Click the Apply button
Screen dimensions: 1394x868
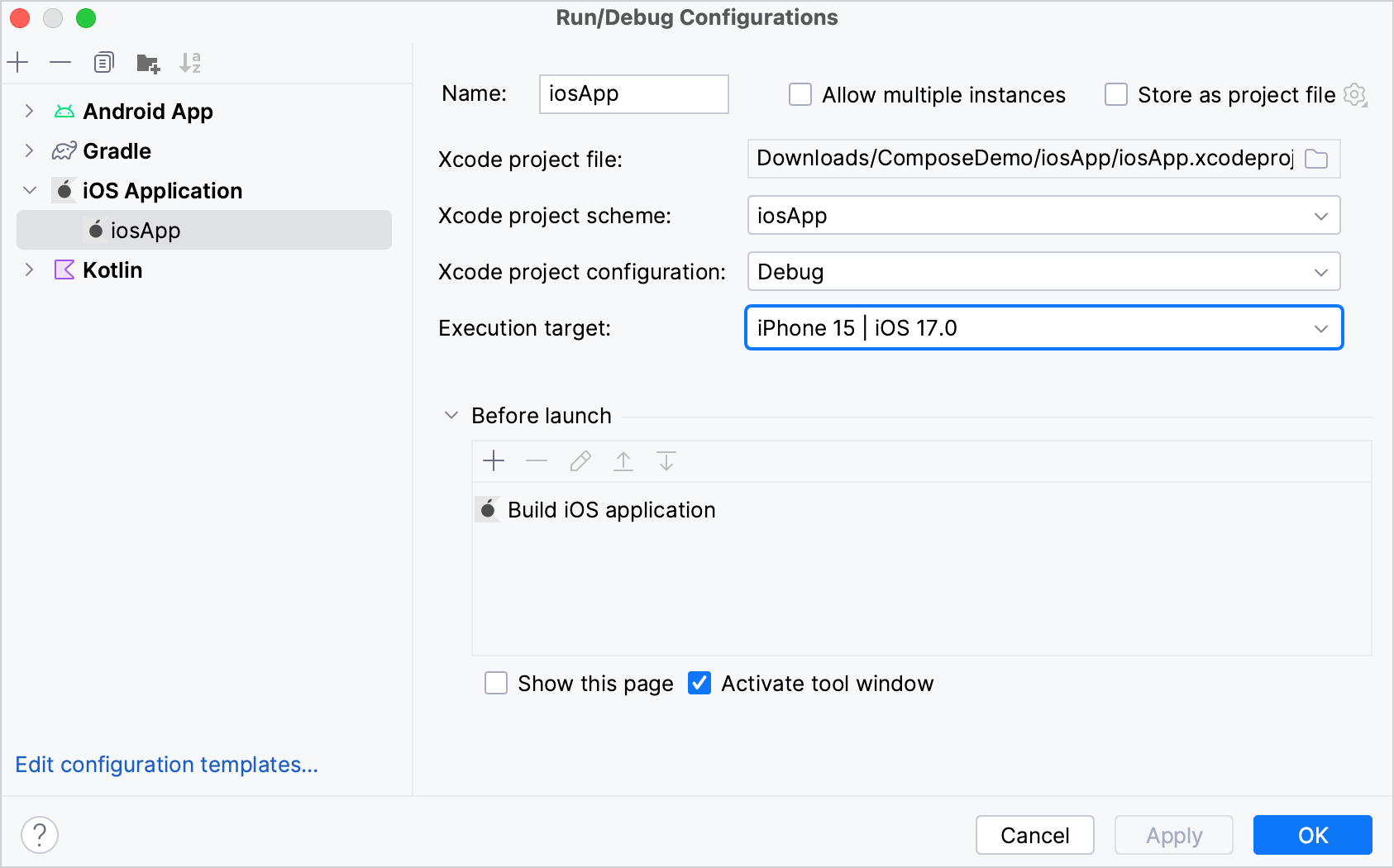1173,835
